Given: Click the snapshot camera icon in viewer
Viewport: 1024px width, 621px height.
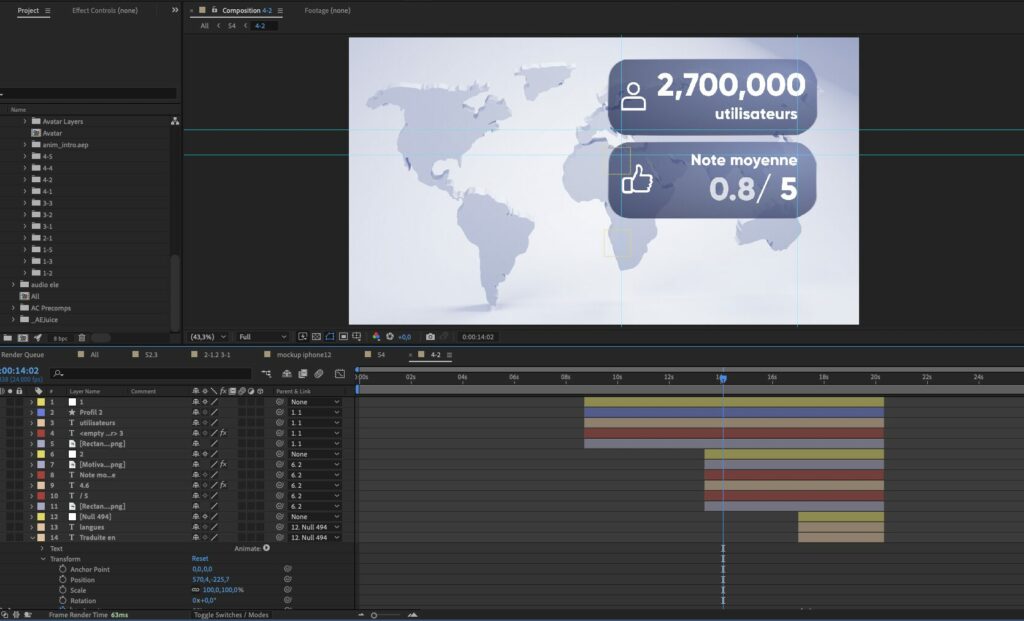Looking at the screenshot, I should click(430, 337).
